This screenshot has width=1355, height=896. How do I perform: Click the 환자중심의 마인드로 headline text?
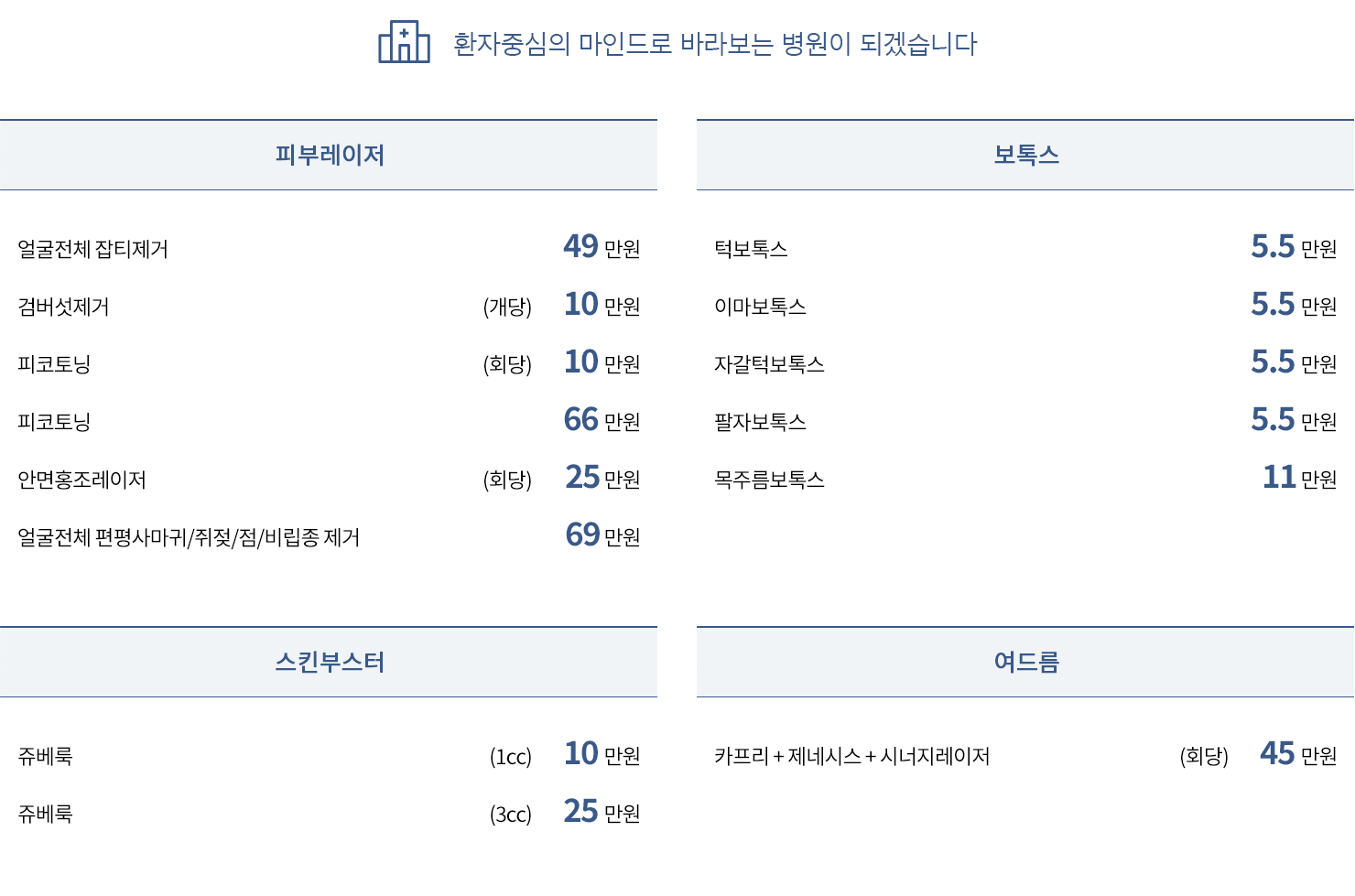pyautogui.click(x=715, y=44)
